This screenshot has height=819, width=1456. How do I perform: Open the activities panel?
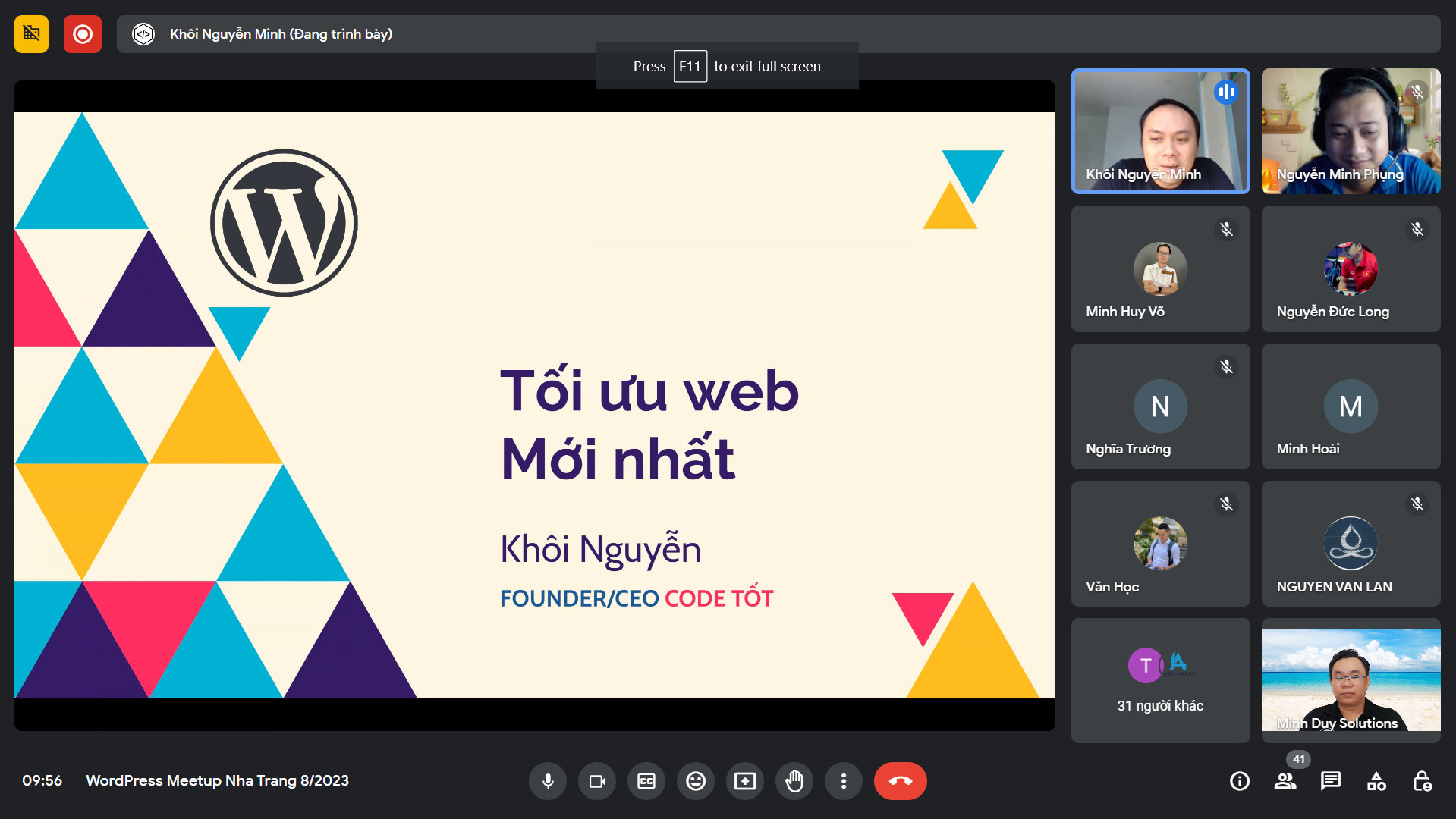pos(1376,781)
